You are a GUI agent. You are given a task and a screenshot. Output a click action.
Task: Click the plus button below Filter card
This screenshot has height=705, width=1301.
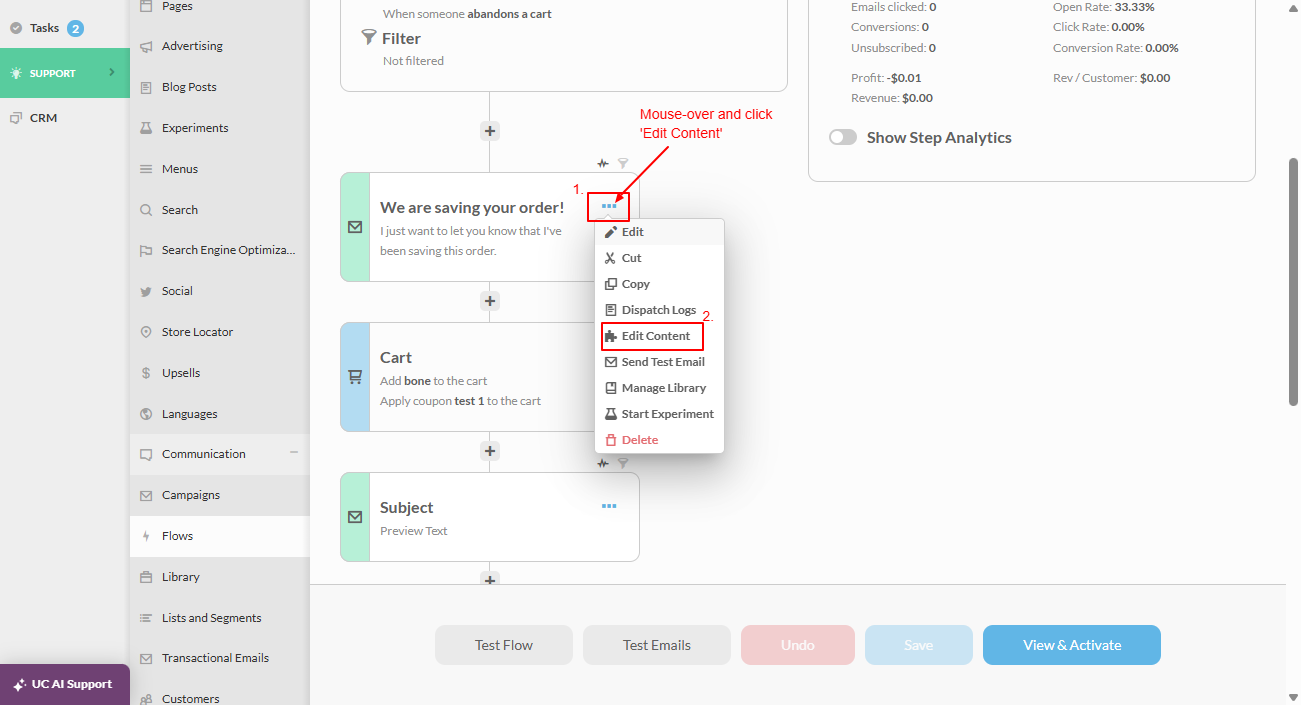pos(490,131)
